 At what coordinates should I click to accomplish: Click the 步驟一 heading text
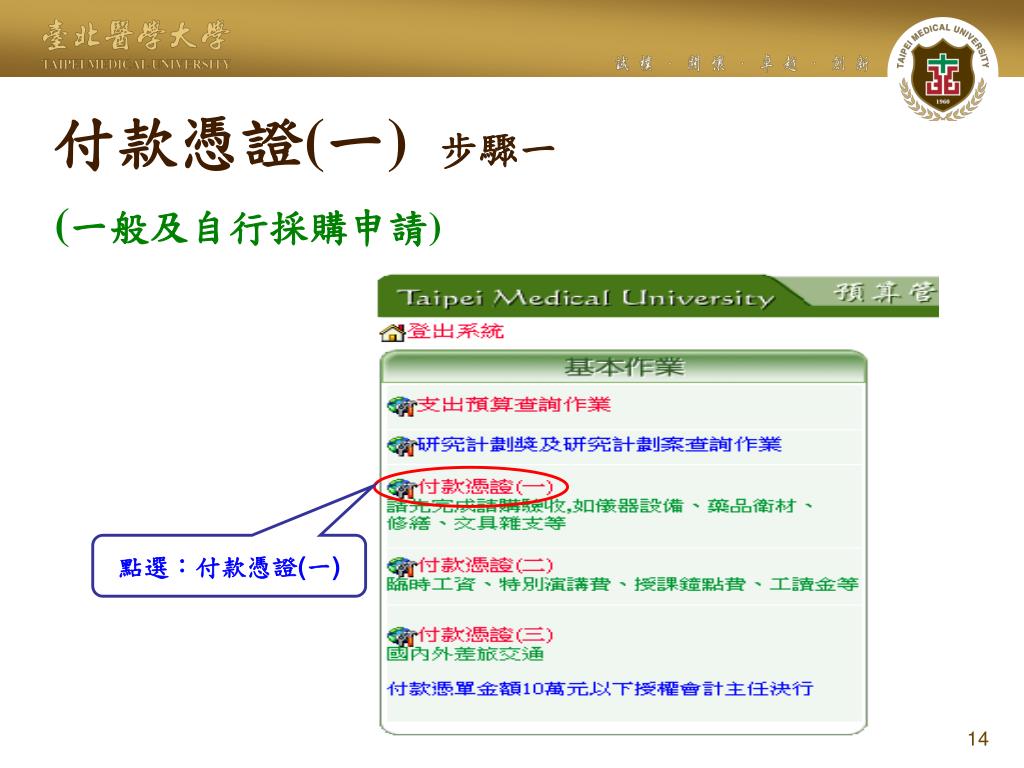pos(498,151)
